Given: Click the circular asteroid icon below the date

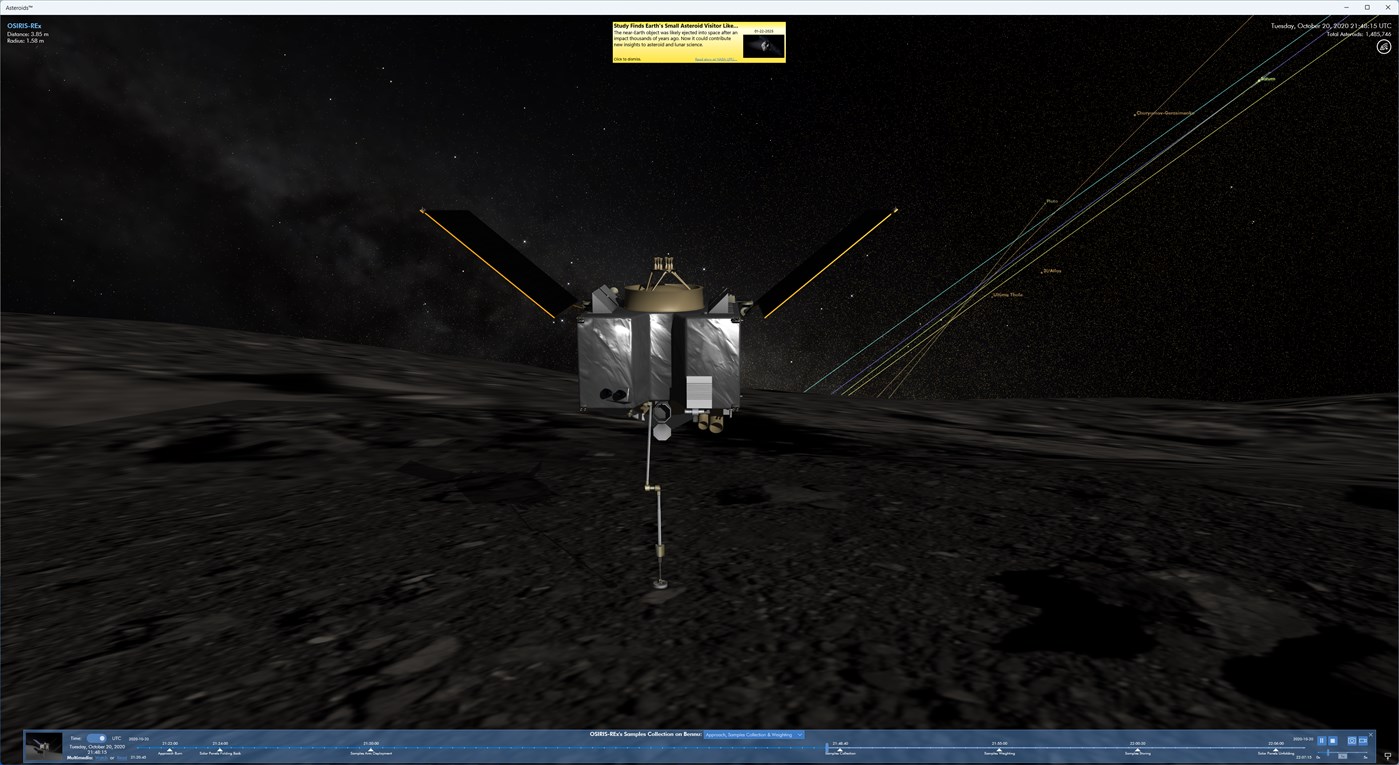Looking at the screenshot, I should [1384, 46].
